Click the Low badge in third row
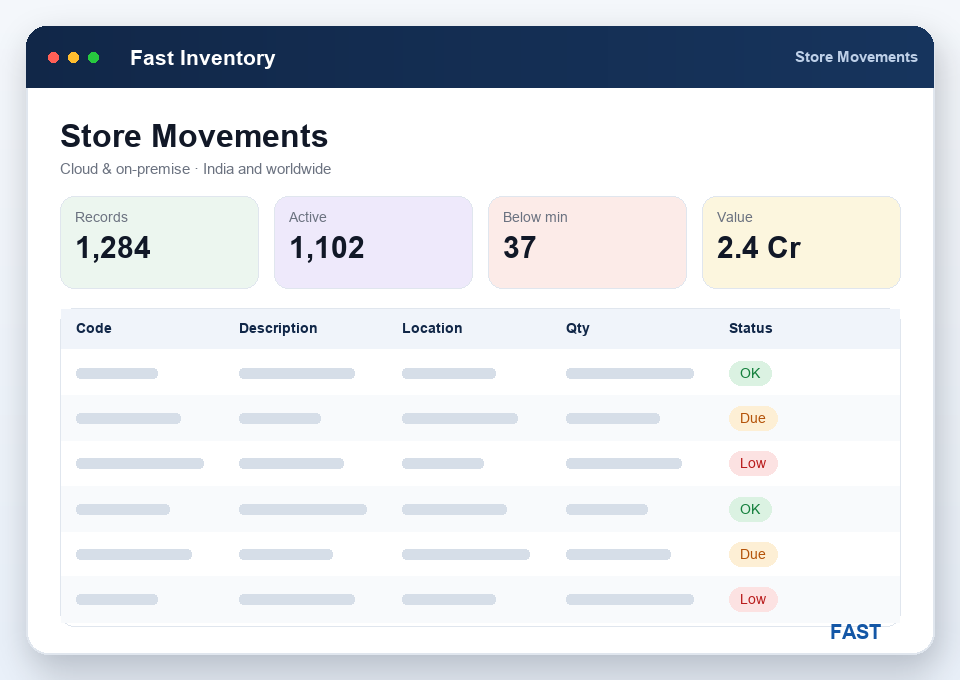Viewport: 960px width, 680px height. [753, 463]
